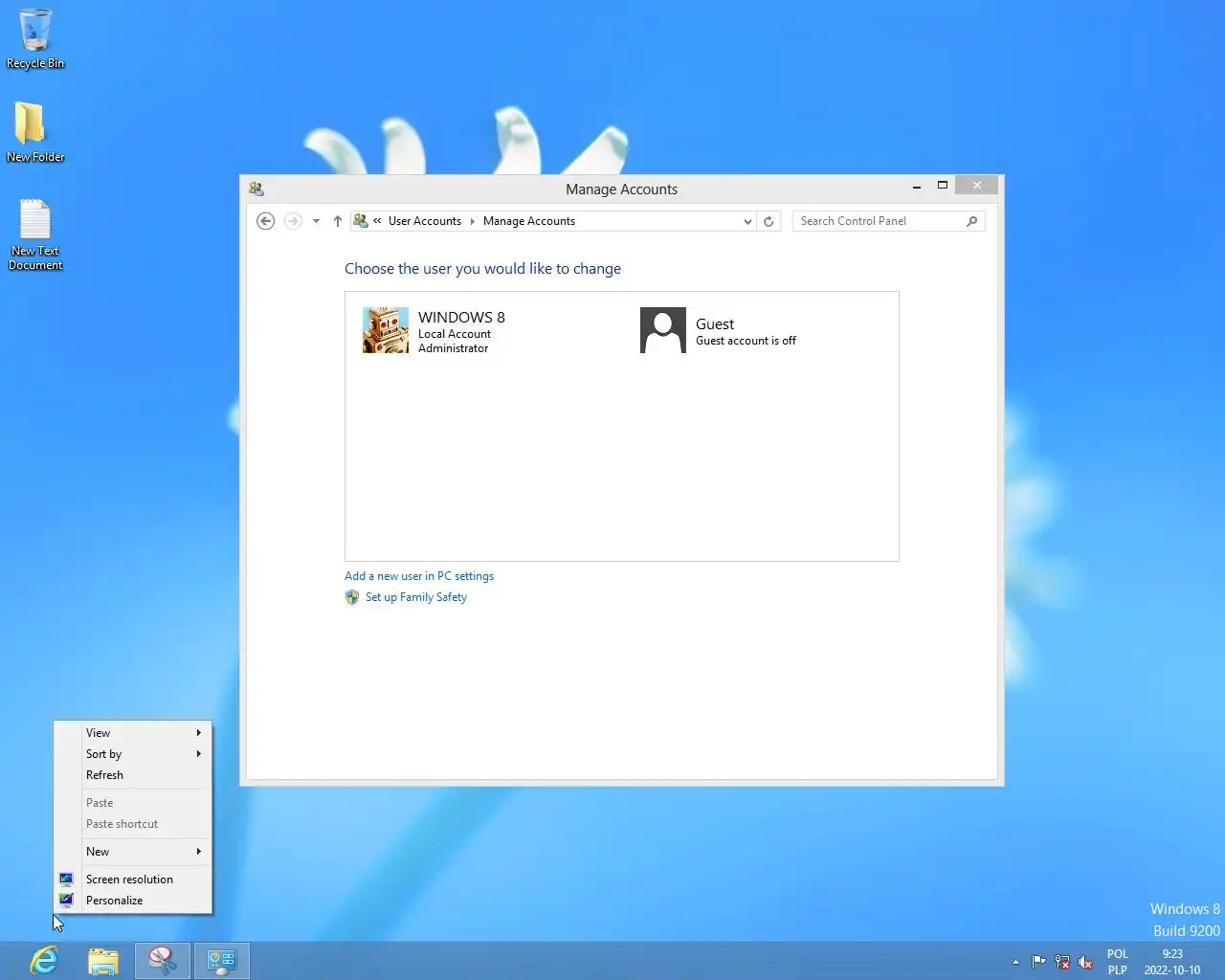Screen dimensions: 1225x980
Task: Open the New submenu
Action: (133, 852)
